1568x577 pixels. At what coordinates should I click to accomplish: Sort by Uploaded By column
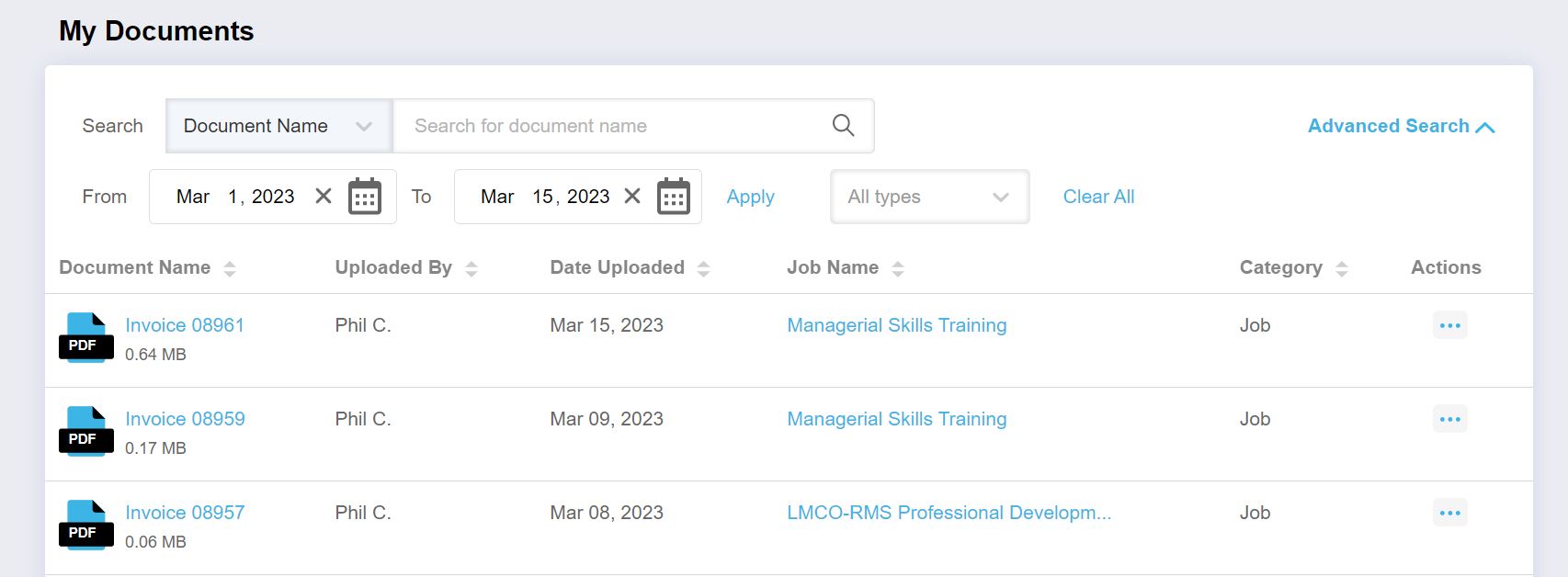click(x=472, y=268)
